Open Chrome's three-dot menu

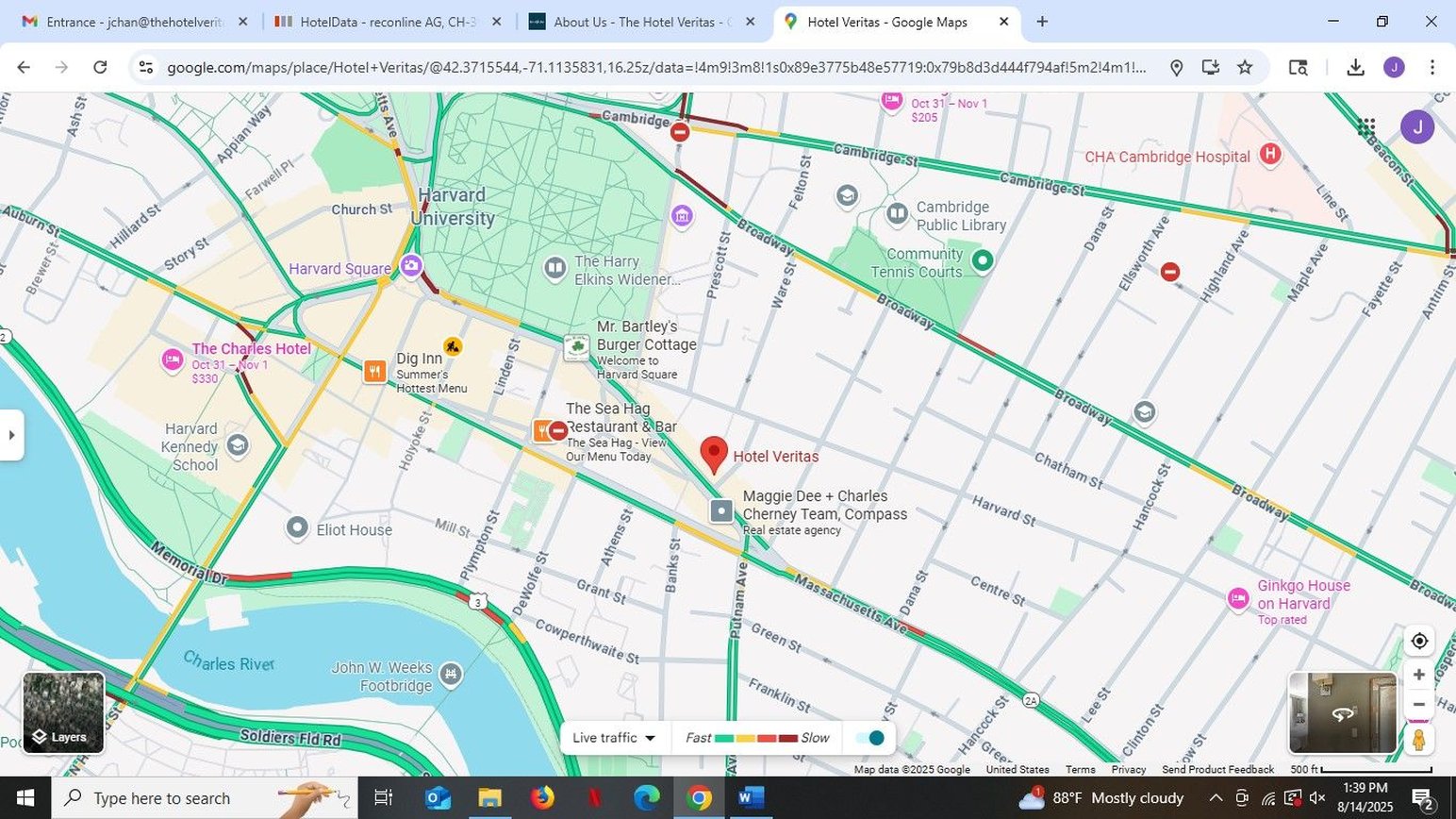tap(1431, 67)
